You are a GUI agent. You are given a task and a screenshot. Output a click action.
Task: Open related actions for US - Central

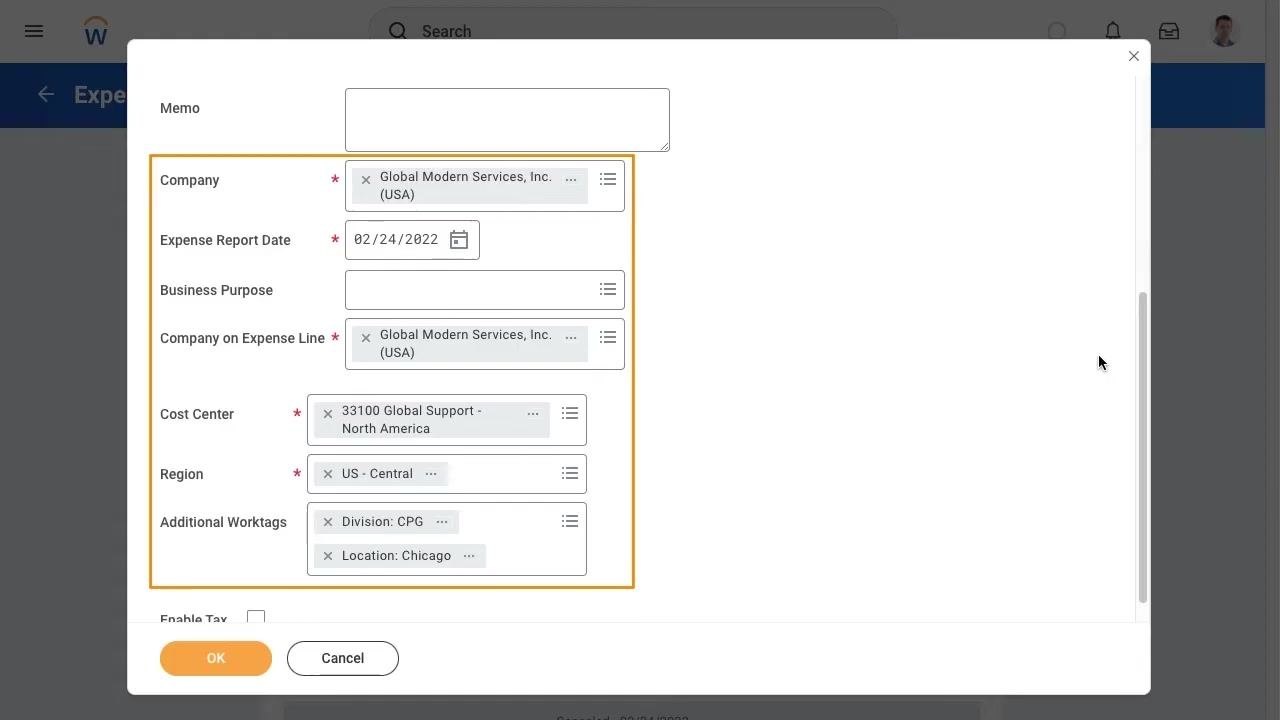point(431,474)
